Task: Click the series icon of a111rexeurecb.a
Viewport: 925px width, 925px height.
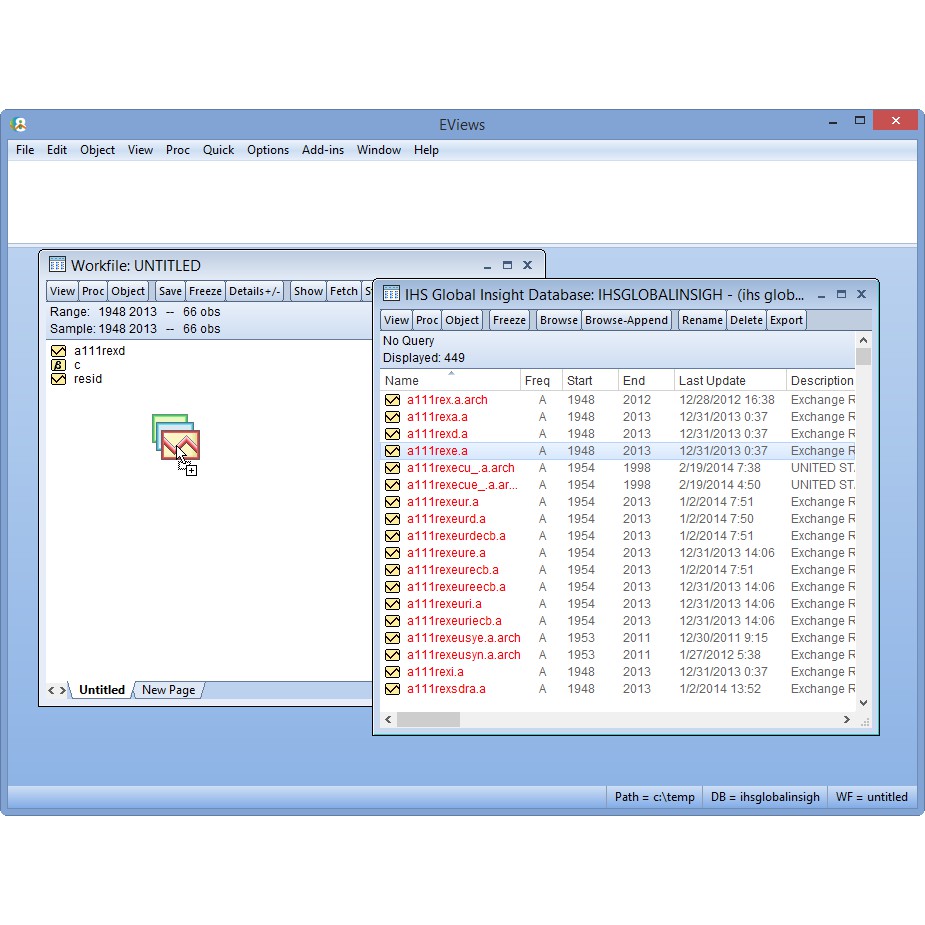Action: (392, 570)
